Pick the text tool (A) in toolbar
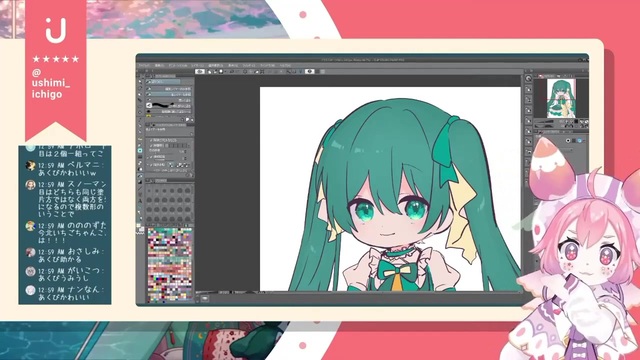Screen dimensions: 640x360 click(x=140, y=201)
